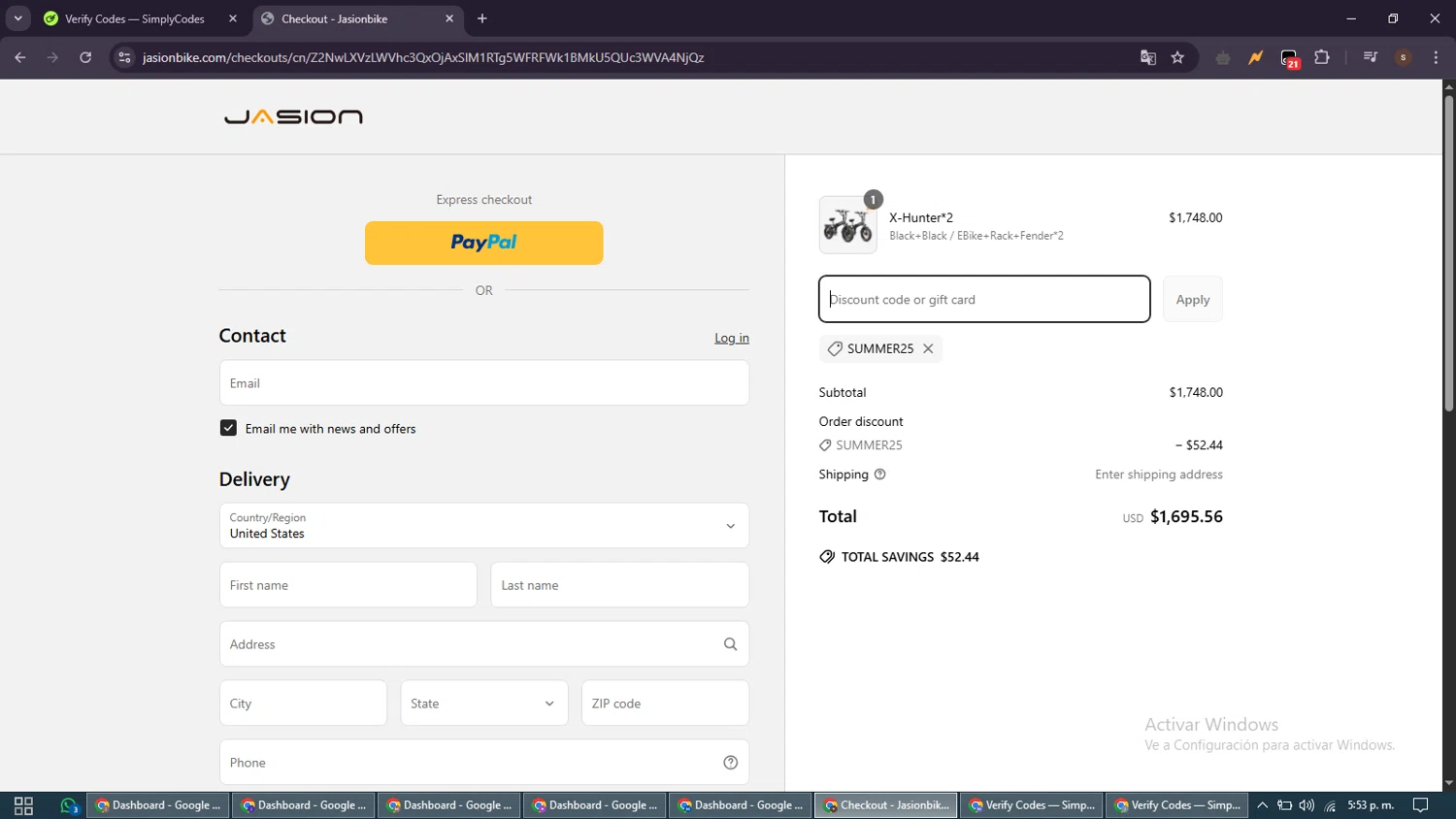Open the Google Translate page icon
Viewport: 1456px width, 819px height.
click(1148, 57)
